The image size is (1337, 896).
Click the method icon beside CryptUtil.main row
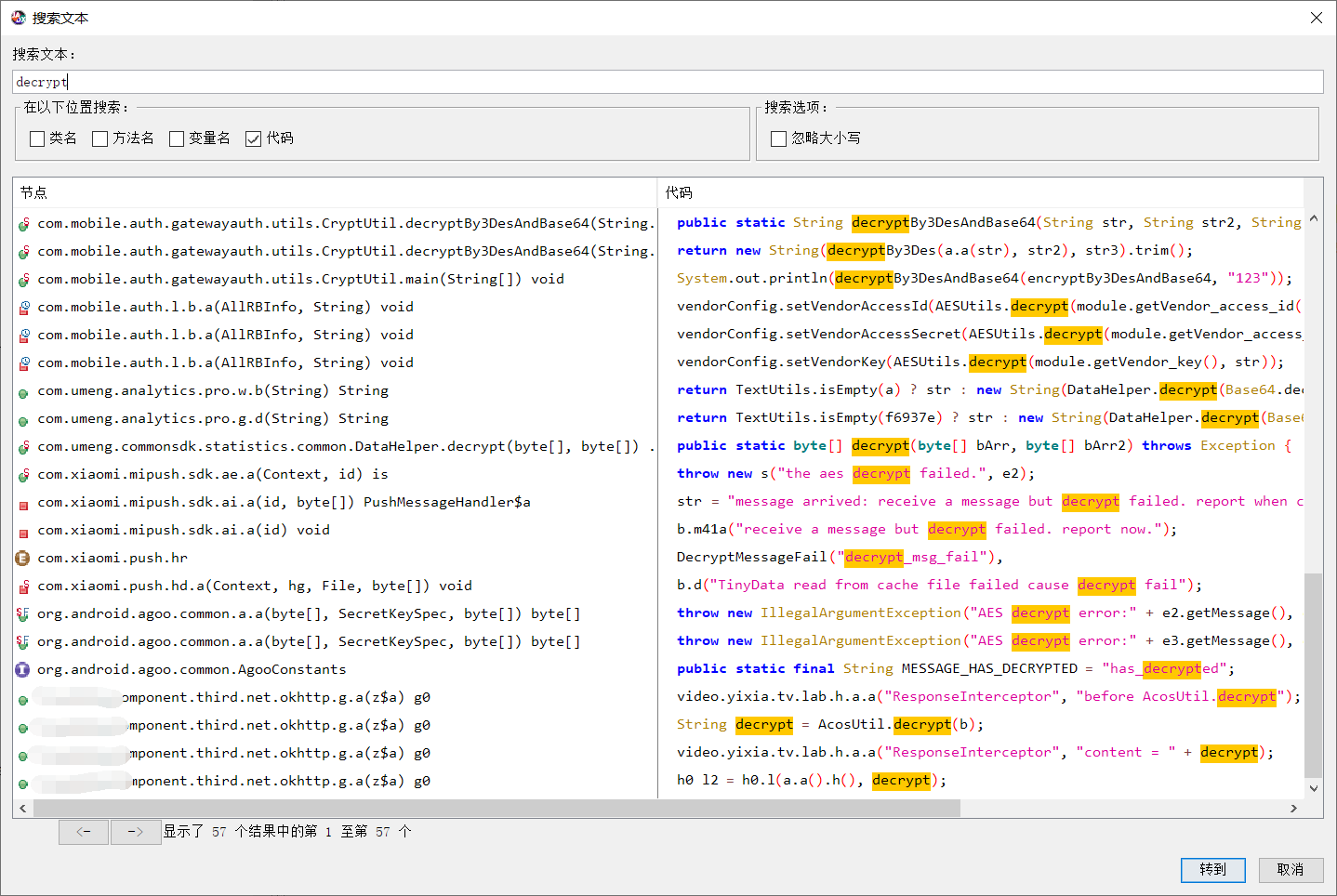[23, 279]
